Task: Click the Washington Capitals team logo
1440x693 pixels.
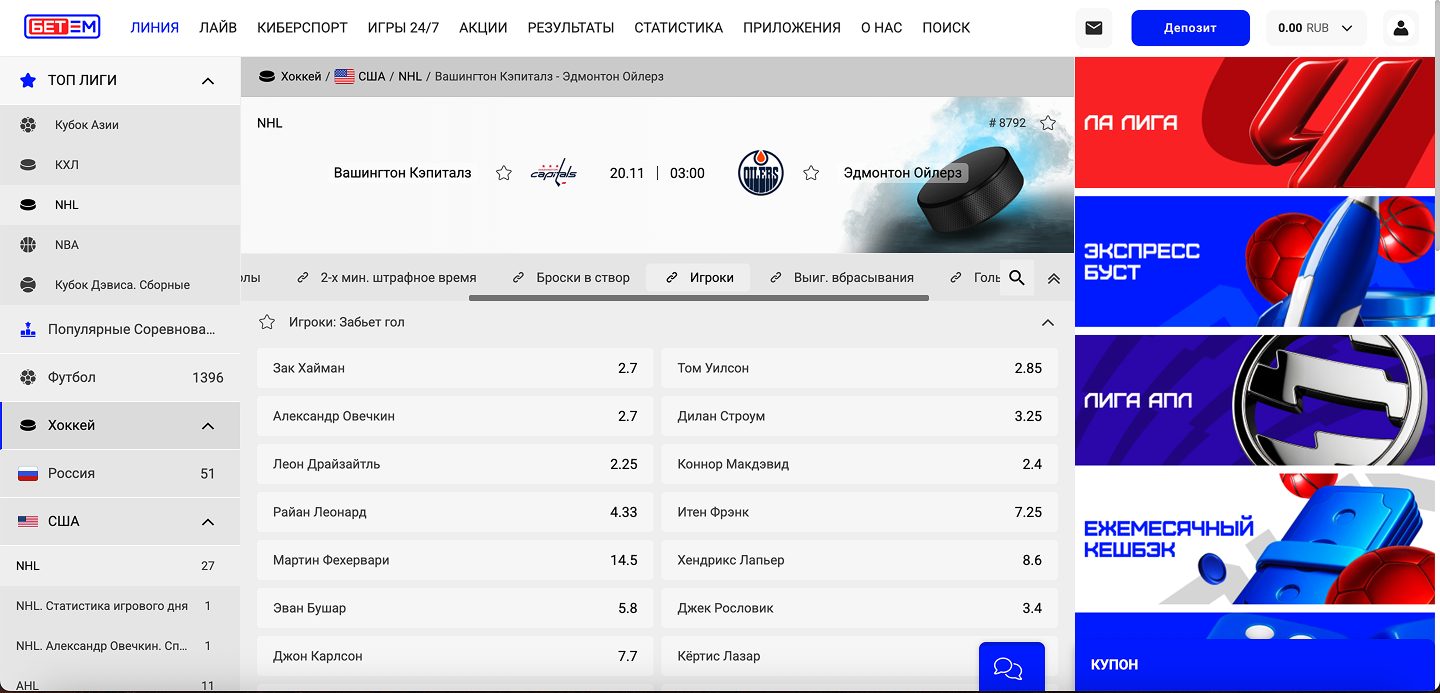Action: pyautogui.click(x=553, y=173)
